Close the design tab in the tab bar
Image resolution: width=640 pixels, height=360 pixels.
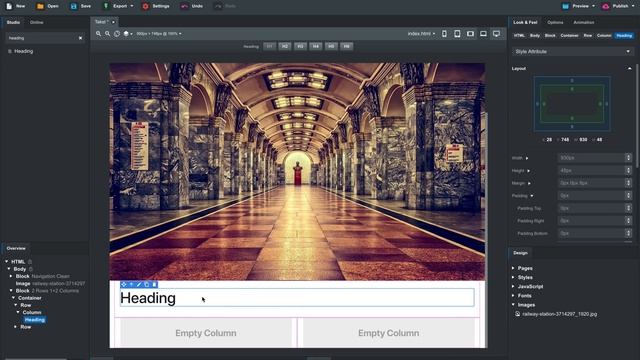[113, 22]
